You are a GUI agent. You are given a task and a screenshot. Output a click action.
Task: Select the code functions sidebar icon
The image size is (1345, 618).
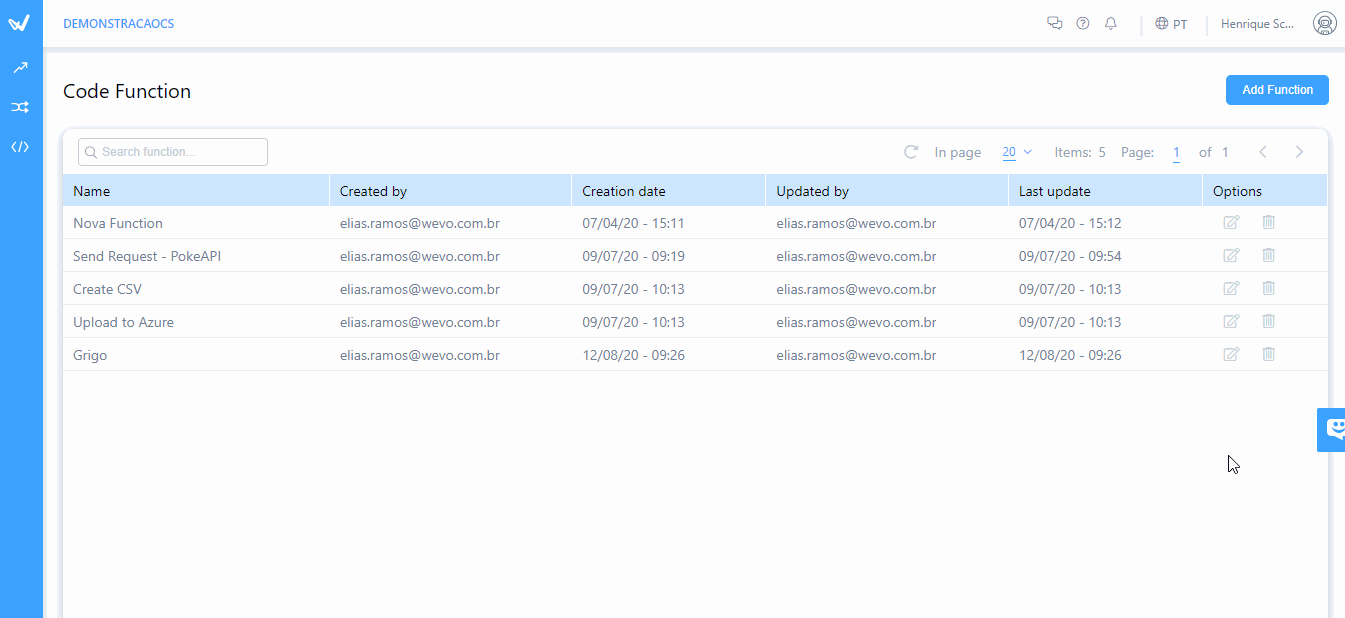point(21,147)
